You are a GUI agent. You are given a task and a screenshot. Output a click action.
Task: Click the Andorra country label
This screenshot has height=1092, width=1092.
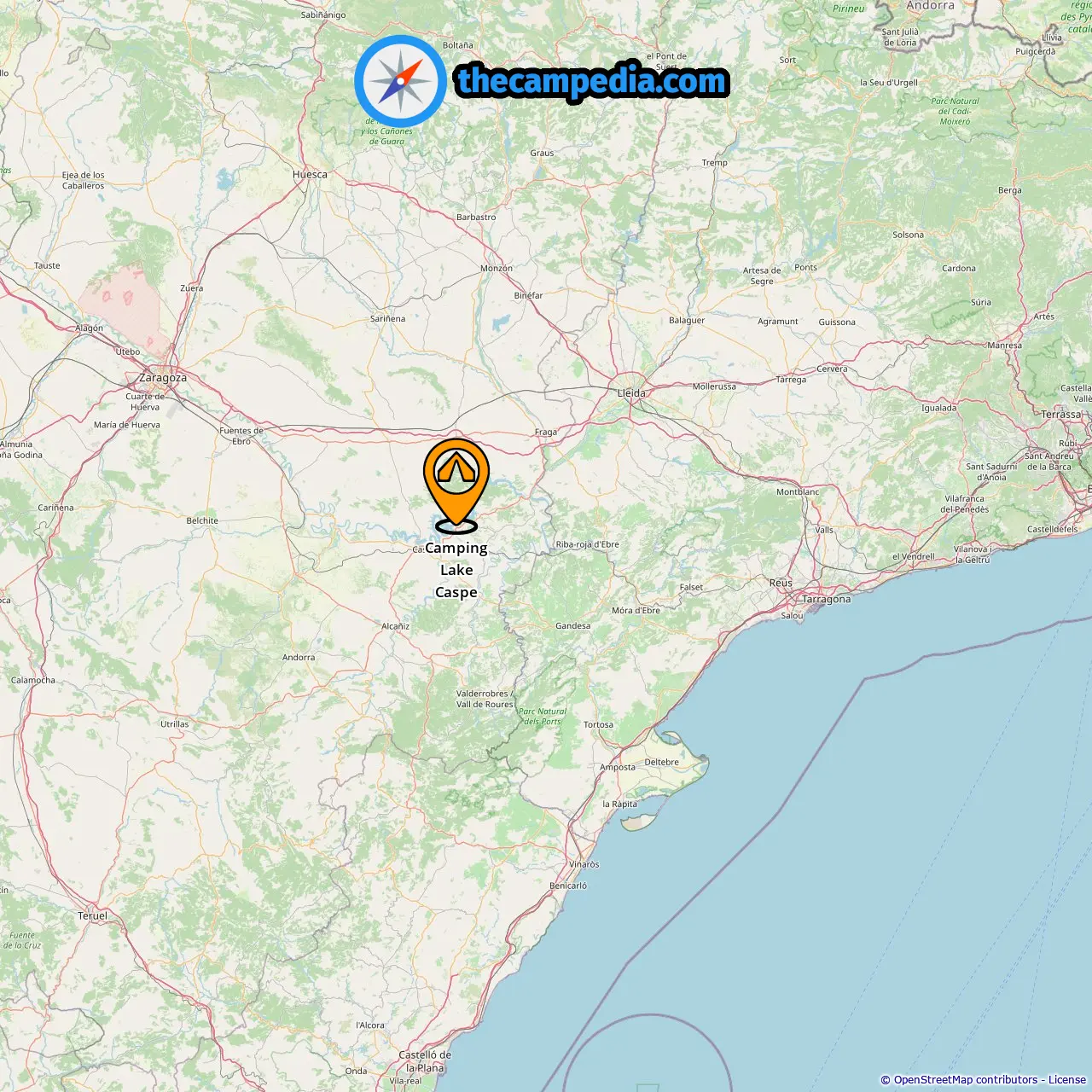tap(931, 6)
